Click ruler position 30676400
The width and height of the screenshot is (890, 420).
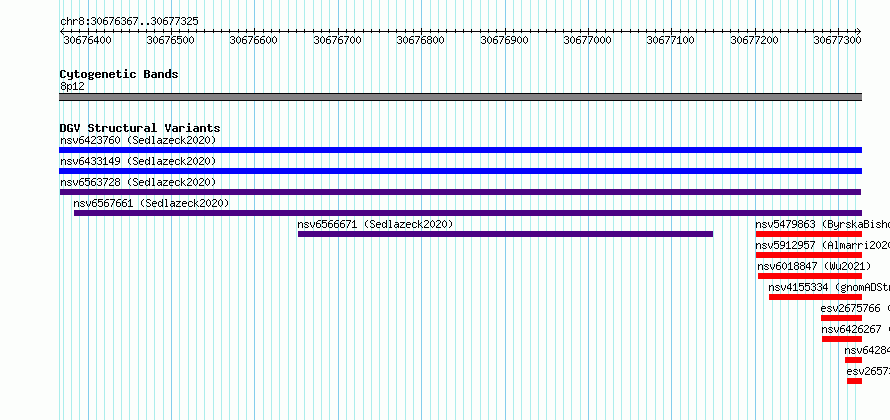(x=87, y=40)
